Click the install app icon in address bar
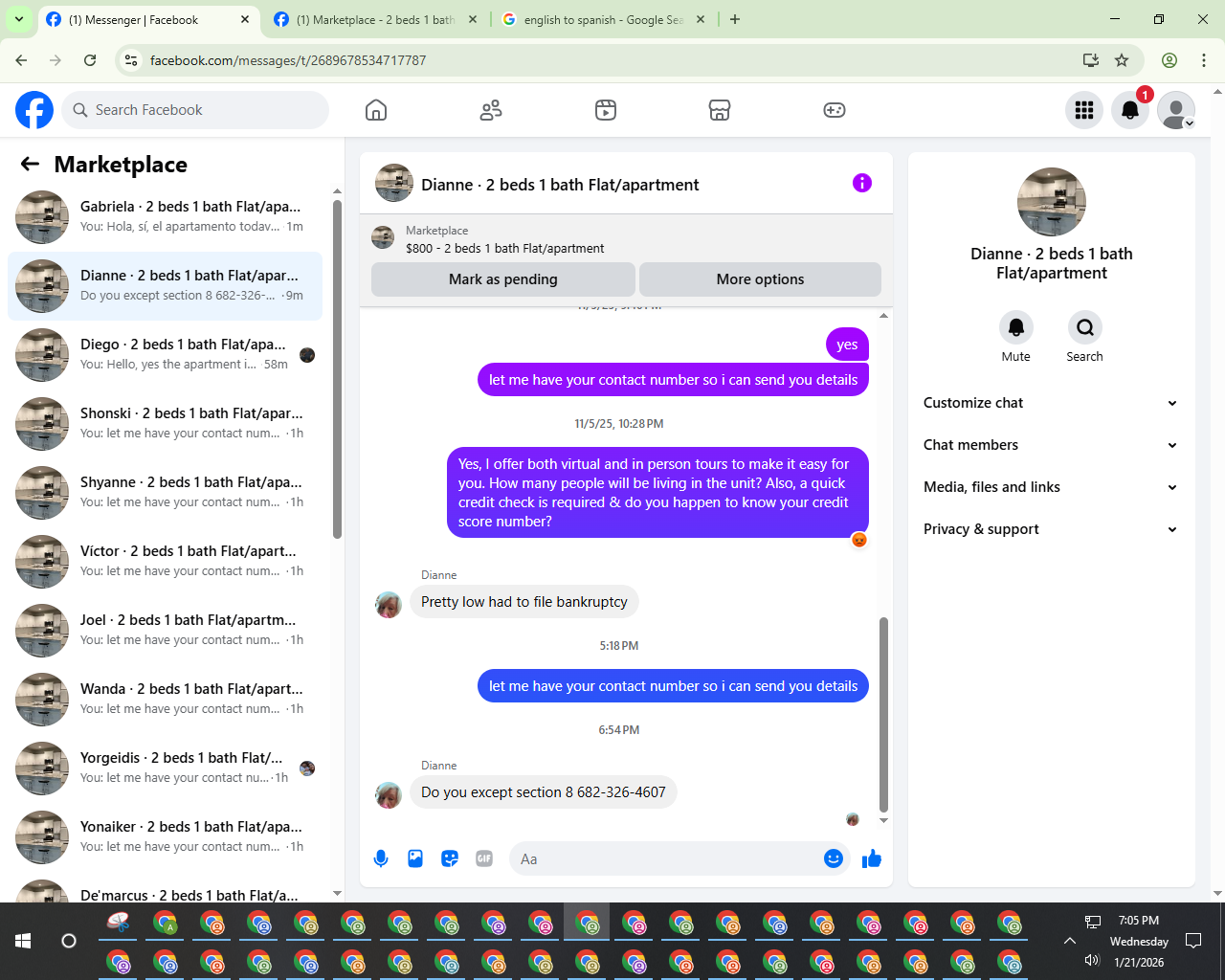 1091,60
